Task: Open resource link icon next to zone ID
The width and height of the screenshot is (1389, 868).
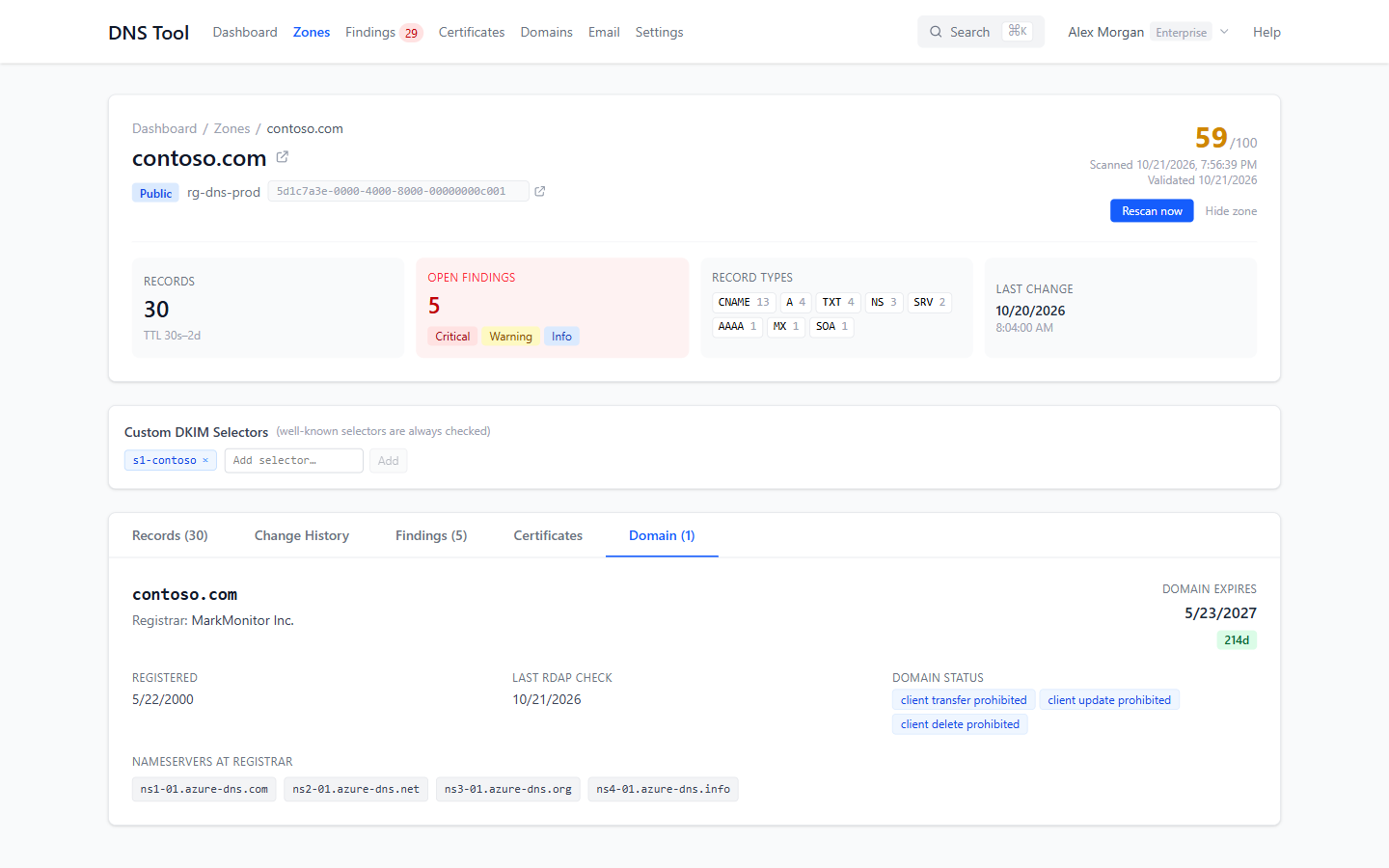Action: click(x=540, y=191)
